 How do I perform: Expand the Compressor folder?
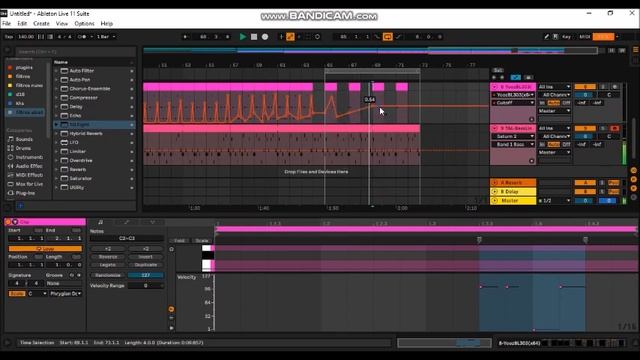[x=56, y=98]
